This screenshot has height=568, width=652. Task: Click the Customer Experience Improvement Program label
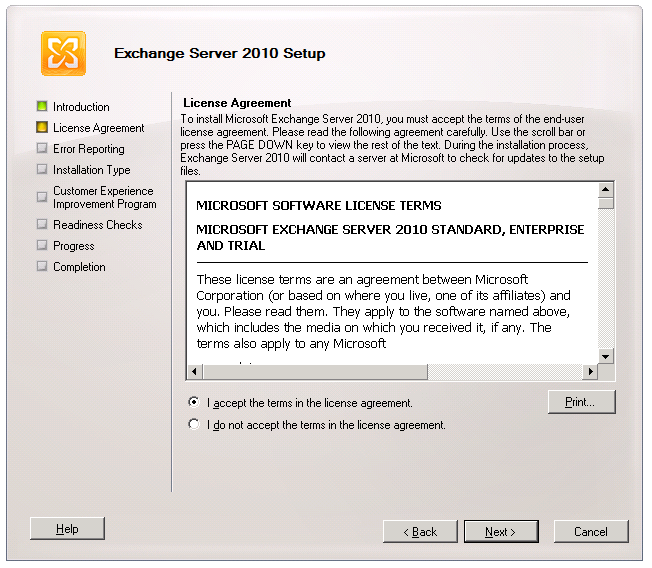point(104,198)
